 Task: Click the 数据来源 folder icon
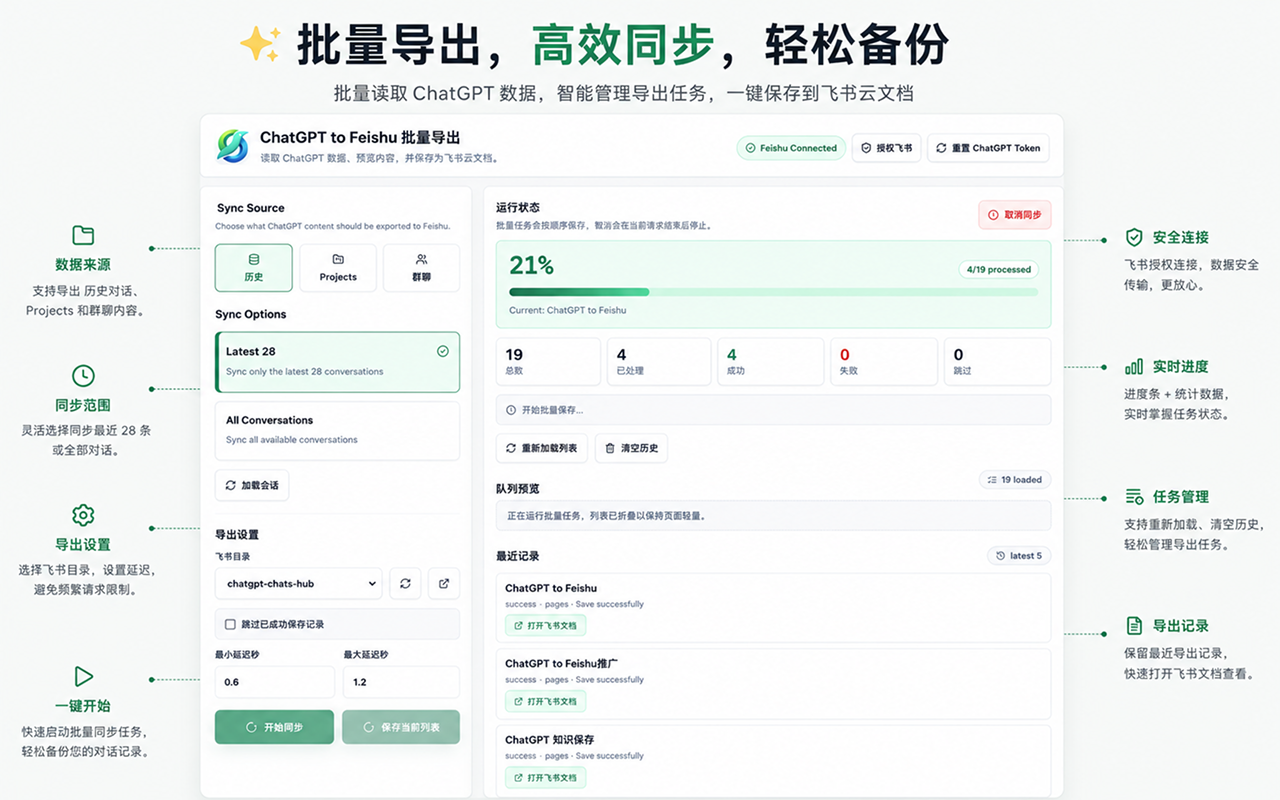(x=83, y=236)
